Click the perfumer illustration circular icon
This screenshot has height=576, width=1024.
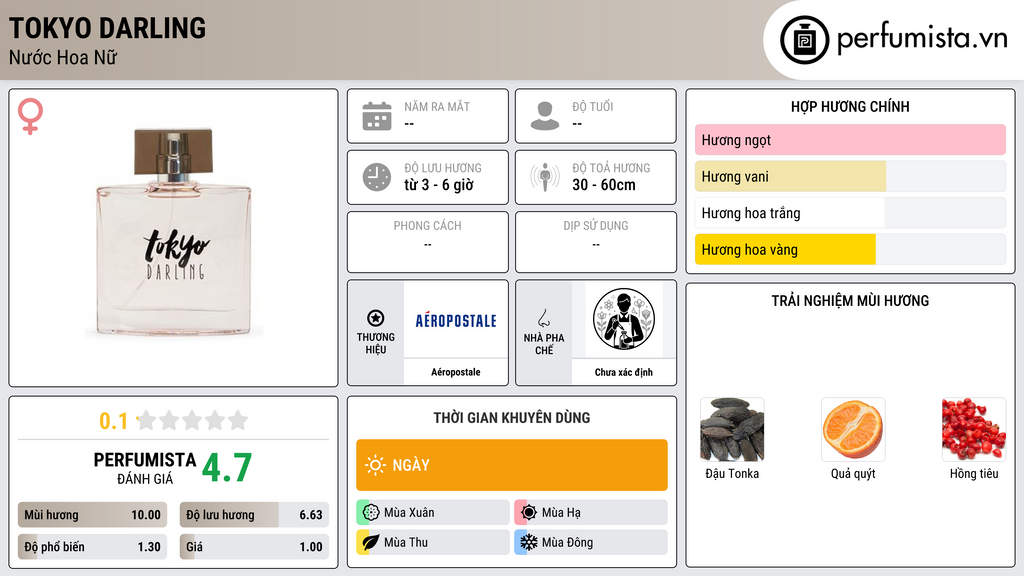pos(624,319)
